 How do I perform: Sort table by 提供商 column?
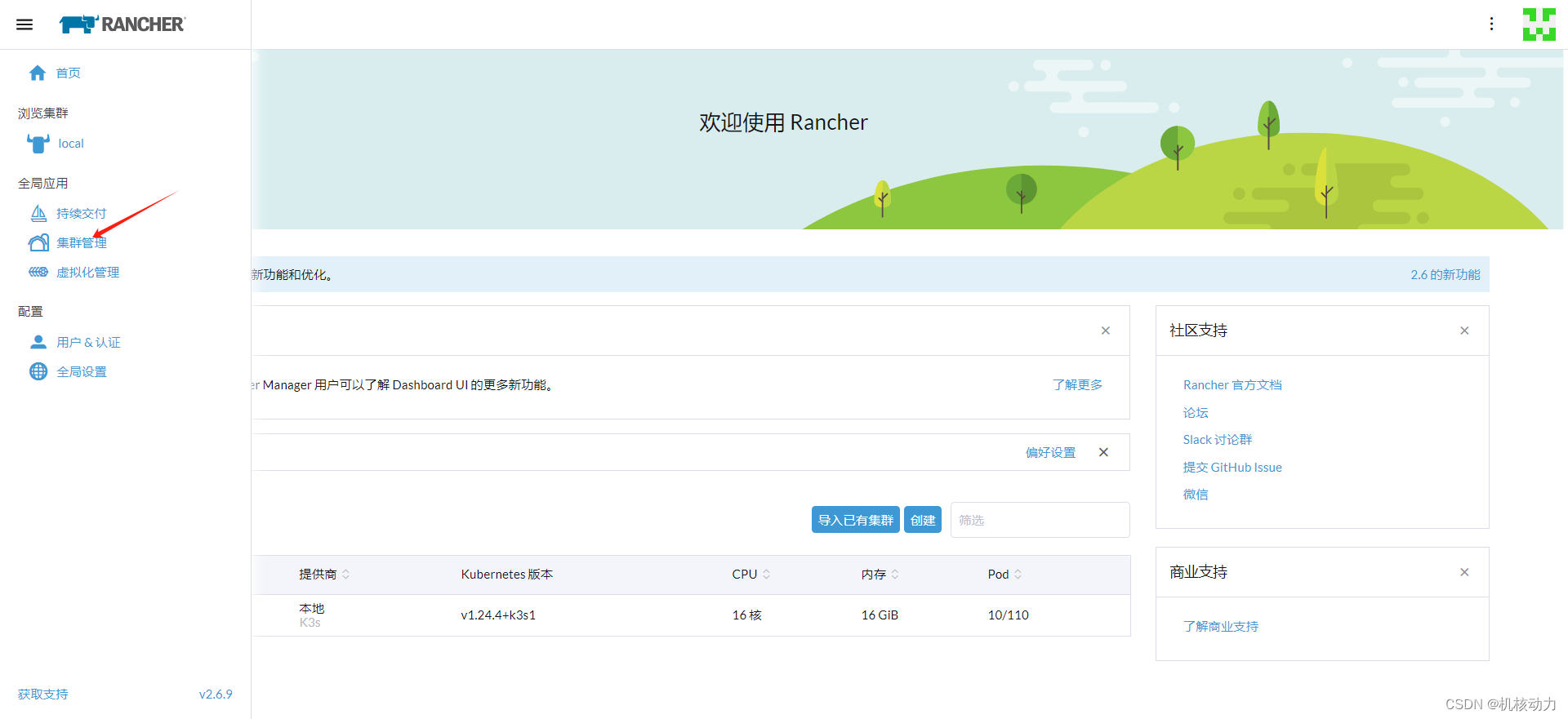click(x=324, y=575)
